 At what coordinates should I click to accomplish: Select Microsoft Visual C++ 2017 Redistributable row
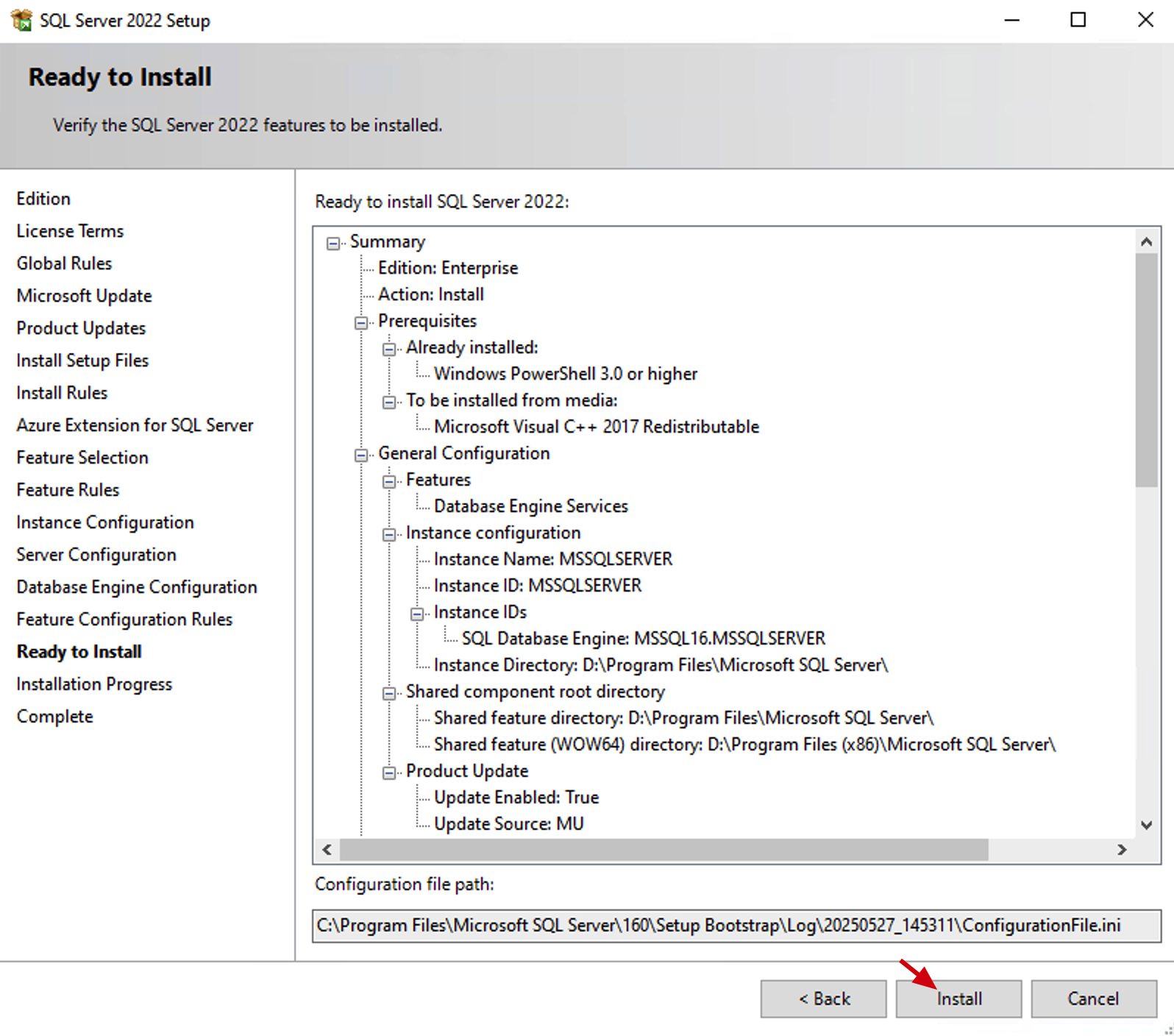597,427
